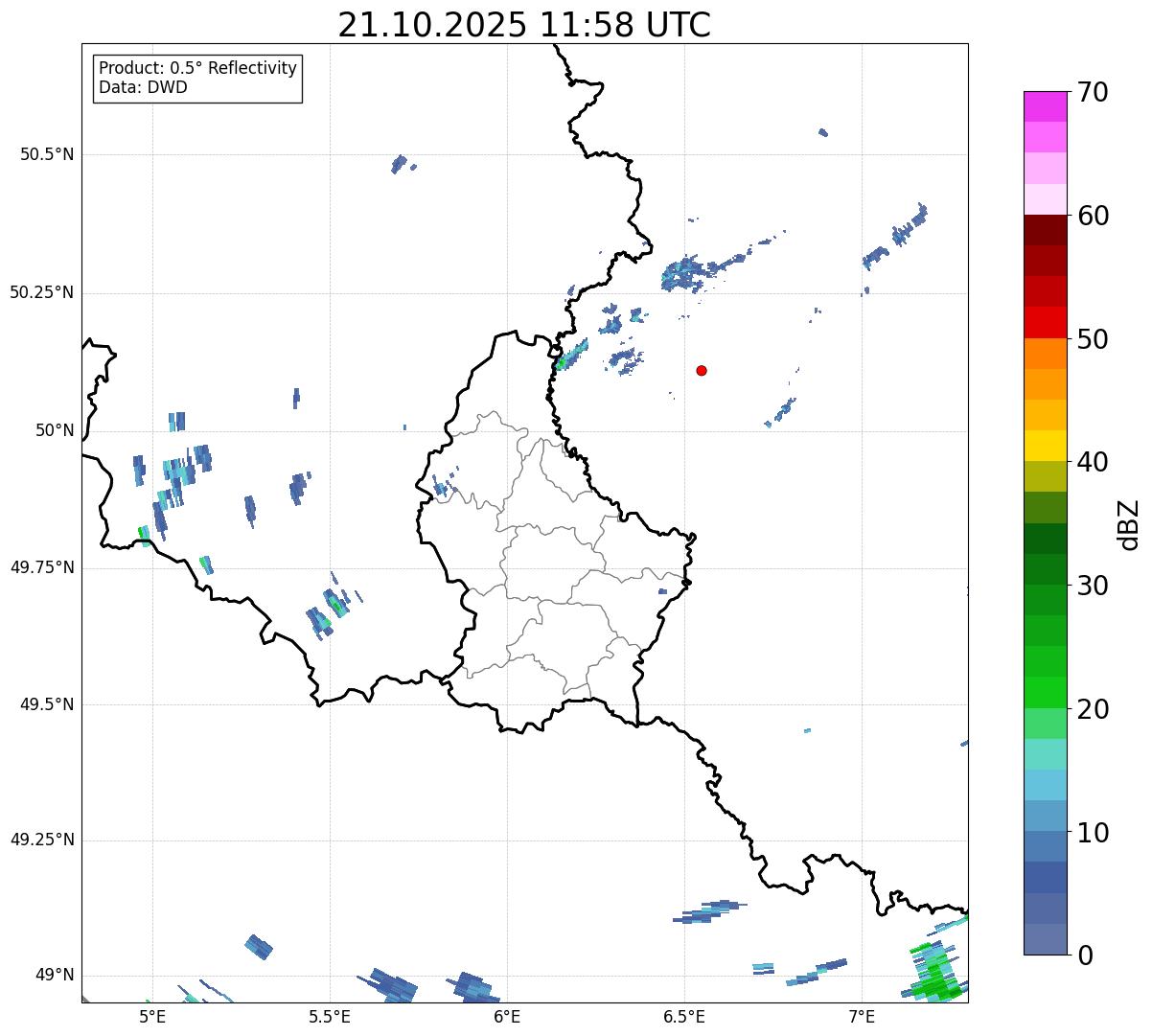
Task: Click the colorbar tick label 50
Action: click(x=1093, y=339)
